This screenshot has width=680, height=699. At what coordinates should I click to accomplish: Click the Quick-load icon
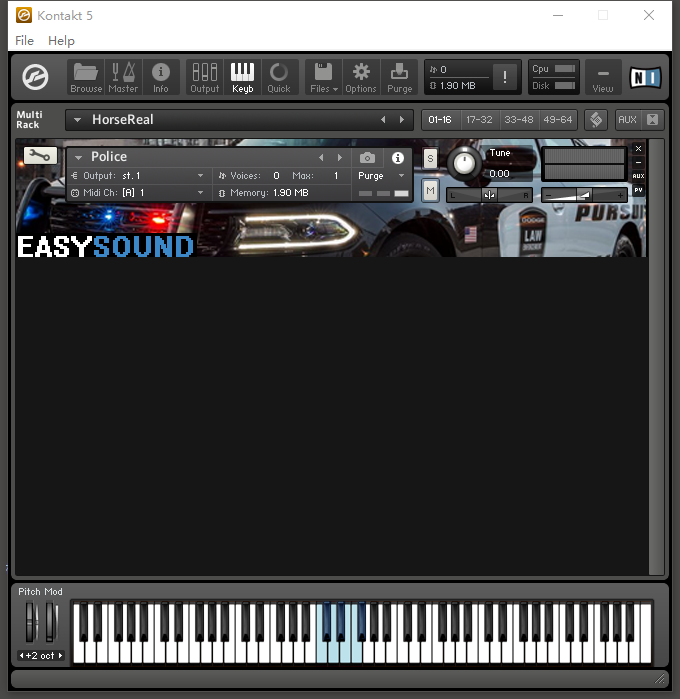coord(279,77)
